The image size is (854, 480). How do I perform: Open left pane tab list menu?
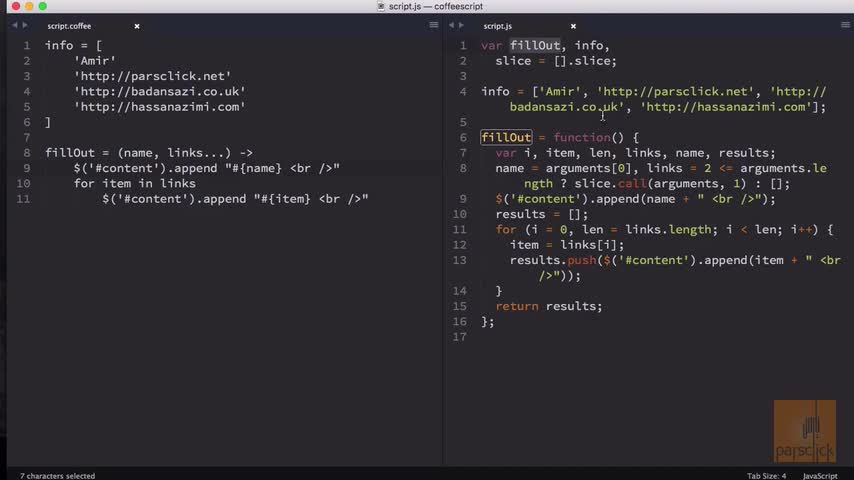[x=434, y=25]
